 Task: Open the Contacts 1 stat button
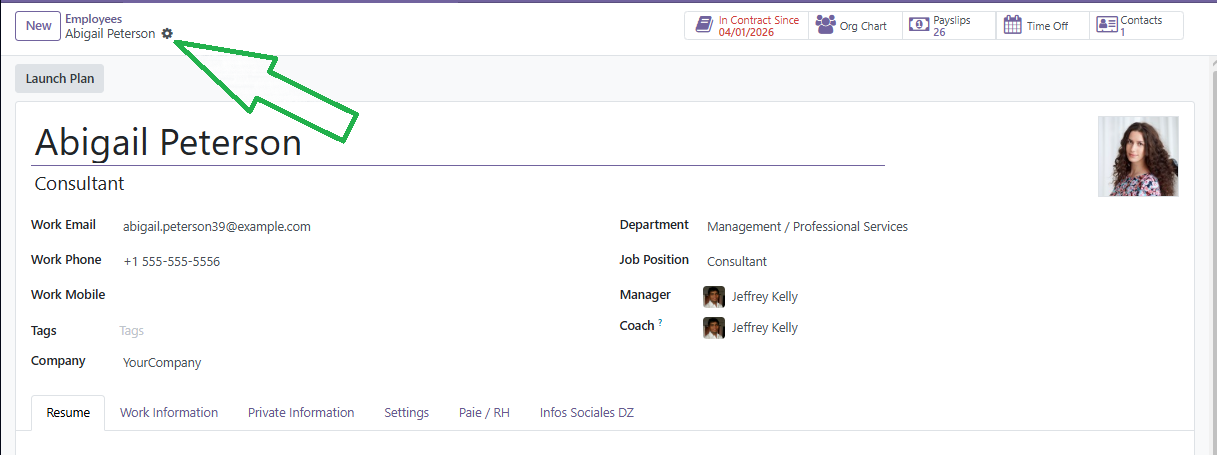coord(1136,25)
